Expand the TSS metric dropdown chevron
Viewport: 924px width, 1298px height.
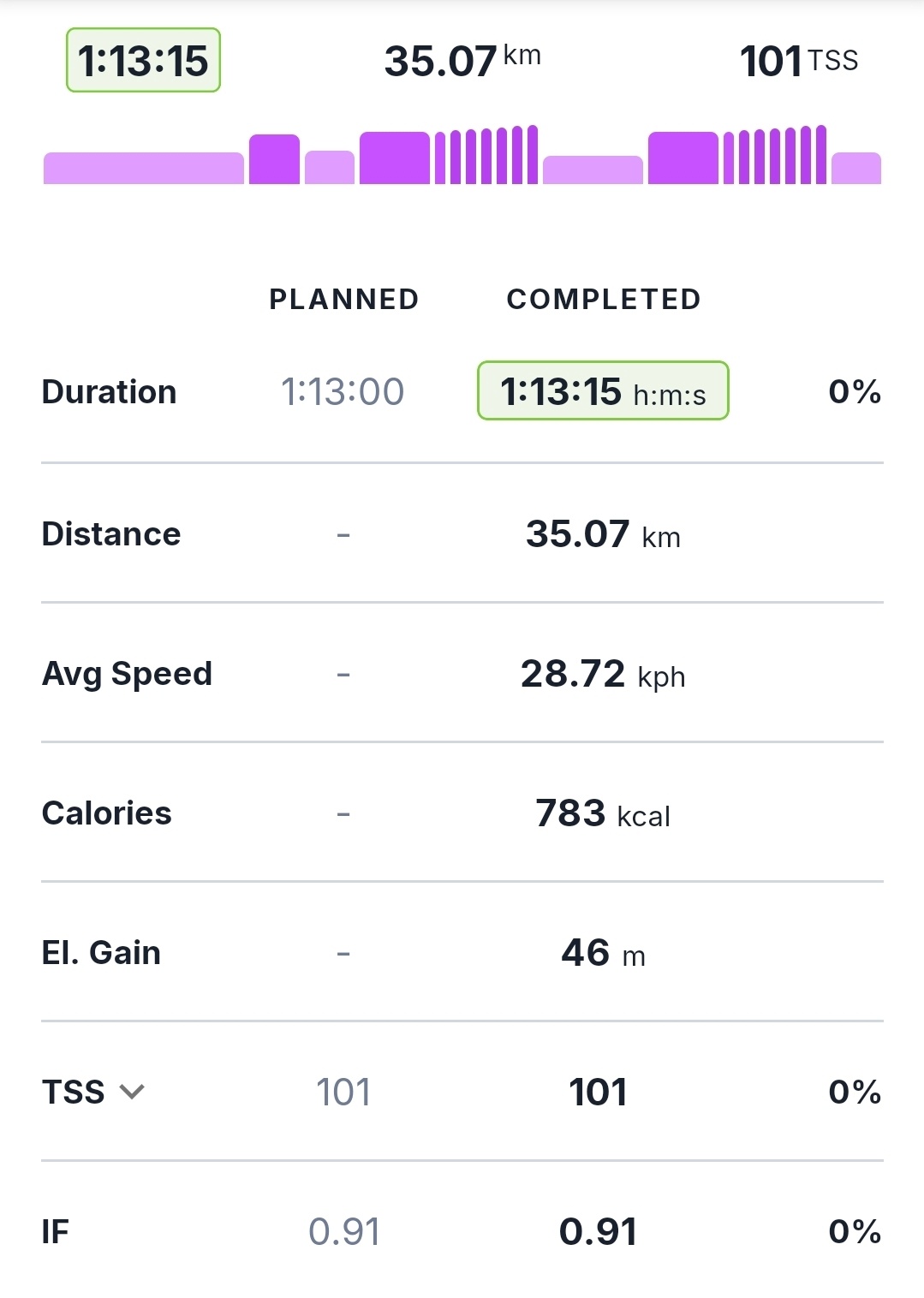132,1092
